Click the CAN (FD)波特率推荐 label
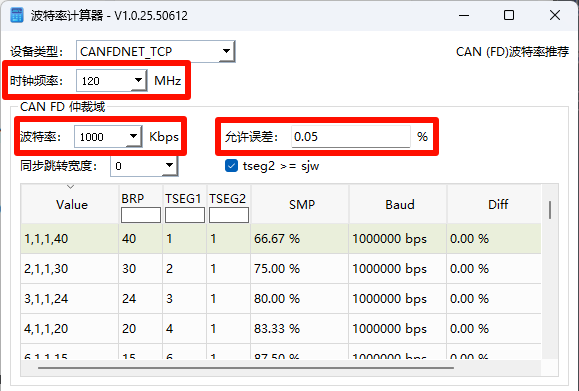This screenshot has height=391, width=579. (512, 52)
